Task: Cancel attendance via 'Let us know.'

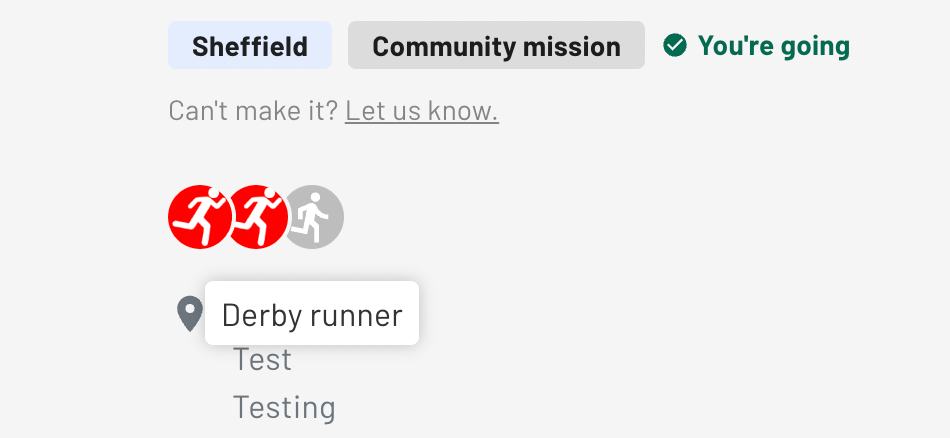Action: coord(422,111)
